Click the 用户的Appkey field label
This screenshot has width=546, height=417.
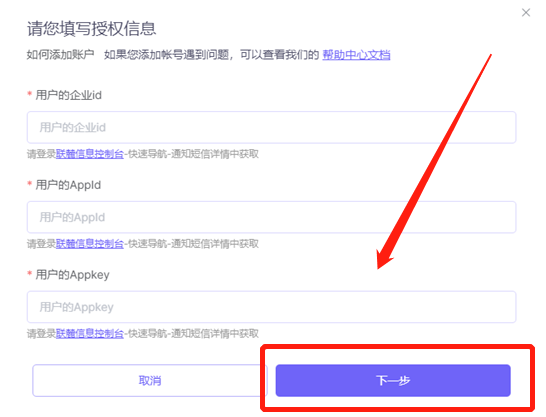[72, 275]
